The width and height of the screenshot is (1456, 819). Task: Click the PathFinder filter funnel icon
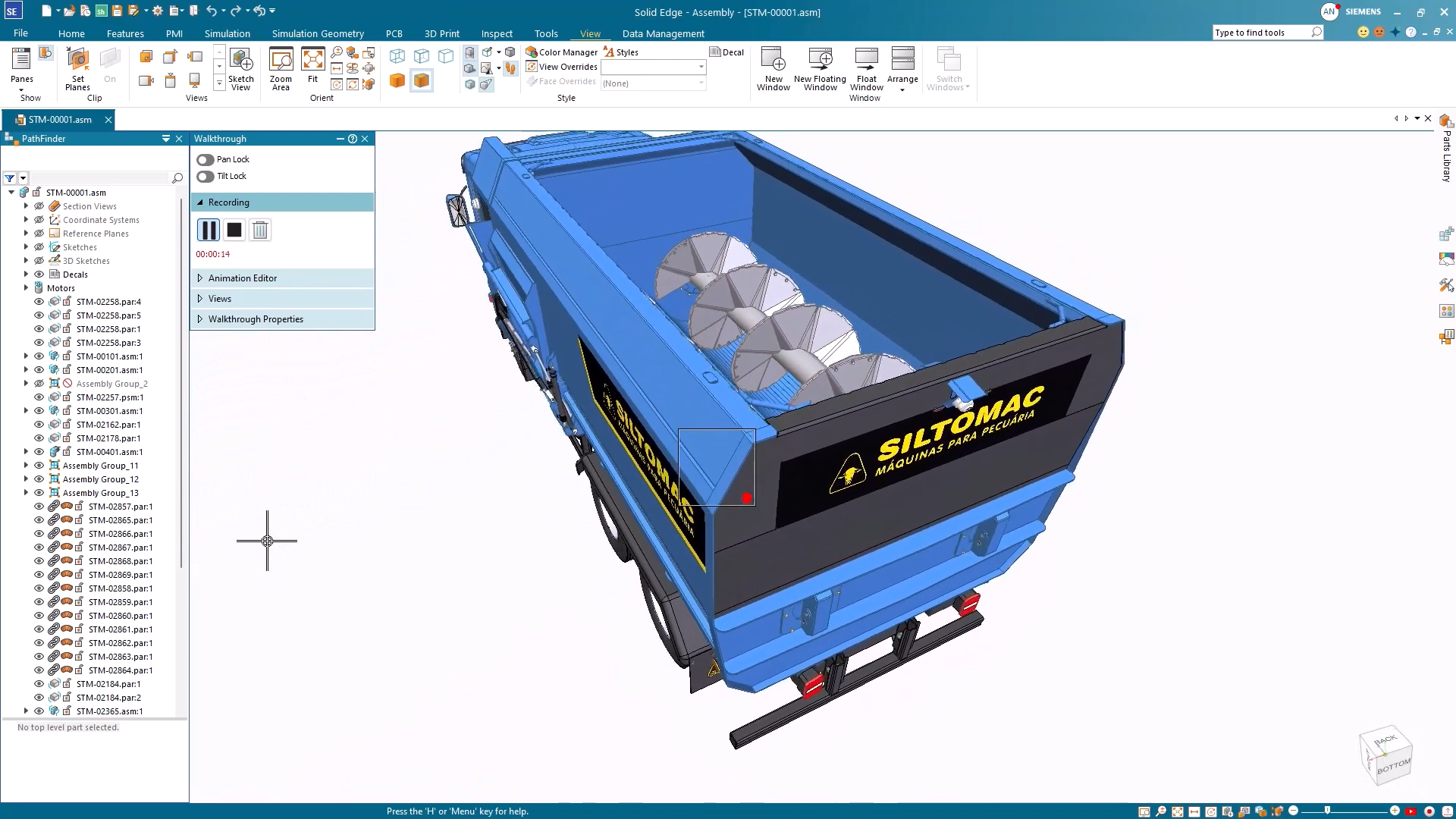[x=10, y=178]
